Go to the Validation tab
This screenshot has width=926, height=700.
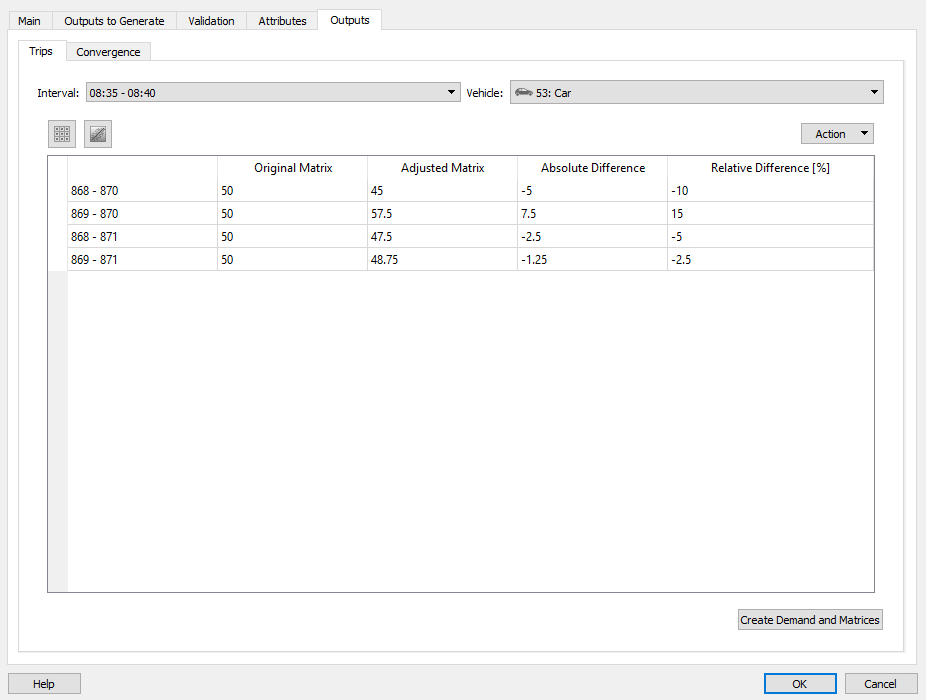(x=211, y=21)
